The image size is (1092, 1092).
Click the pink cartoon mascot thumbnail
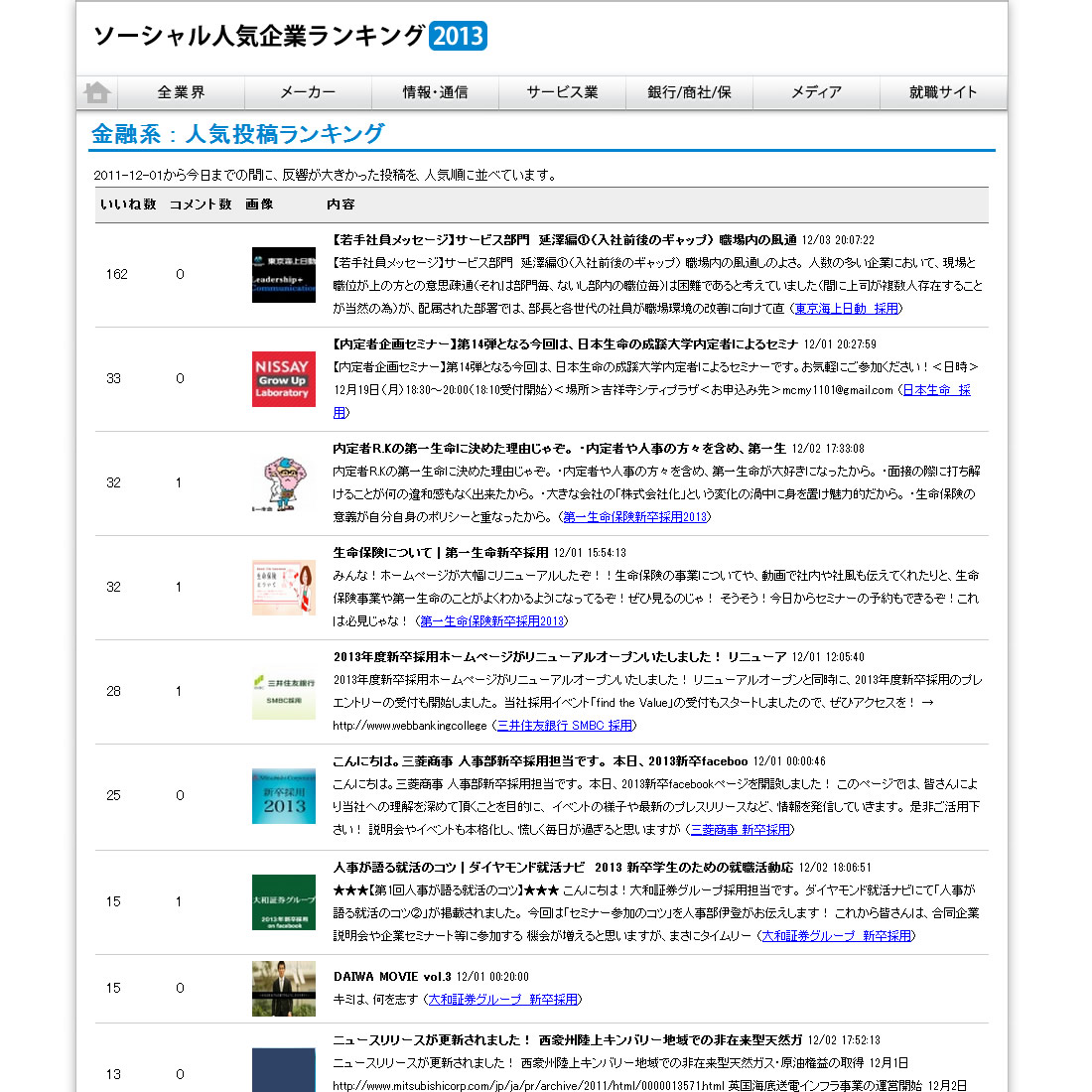coord(284,483)
